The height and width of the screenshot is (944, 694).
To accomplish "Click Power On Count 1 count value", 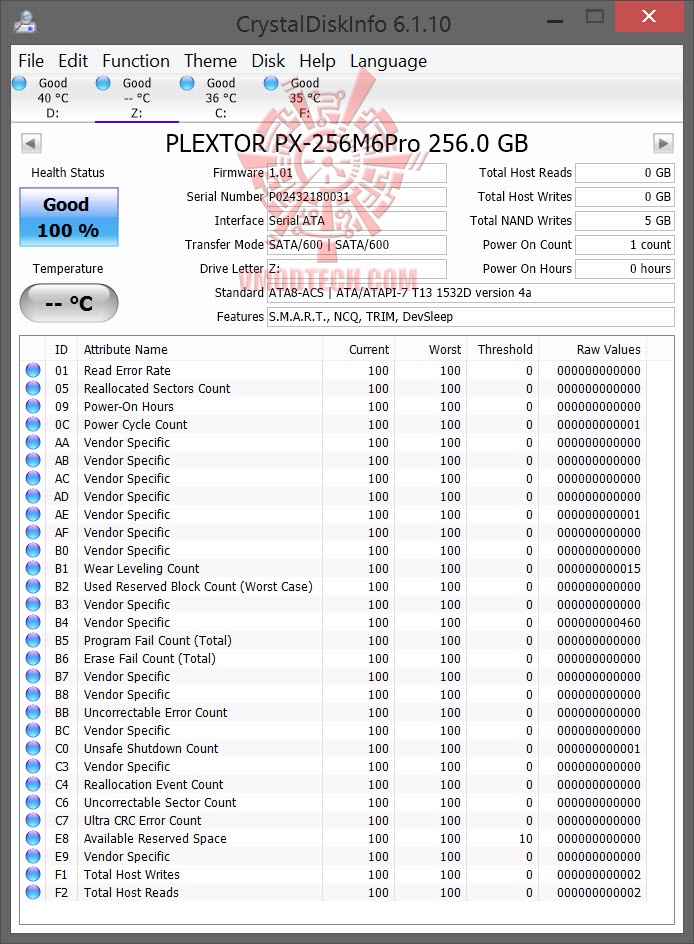I will click(625, 245).
